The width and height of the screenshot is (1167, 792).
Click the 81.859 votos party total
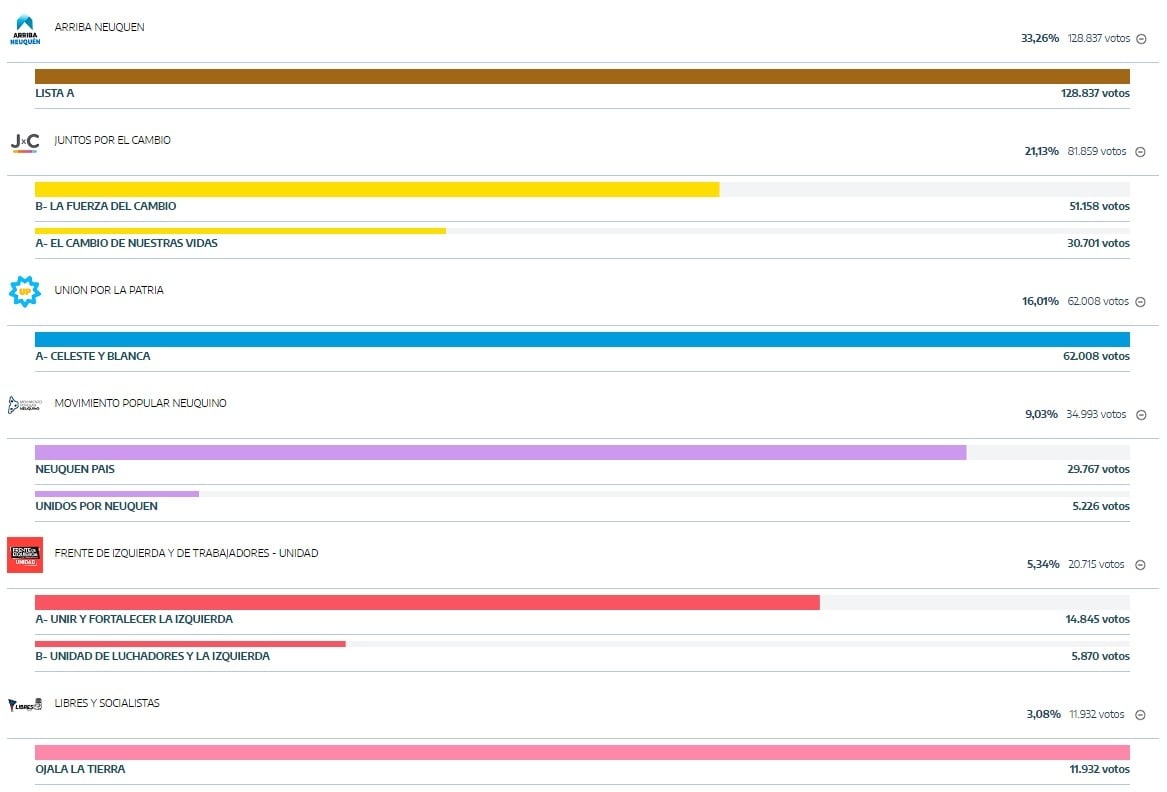click(x=1097, y=151)
